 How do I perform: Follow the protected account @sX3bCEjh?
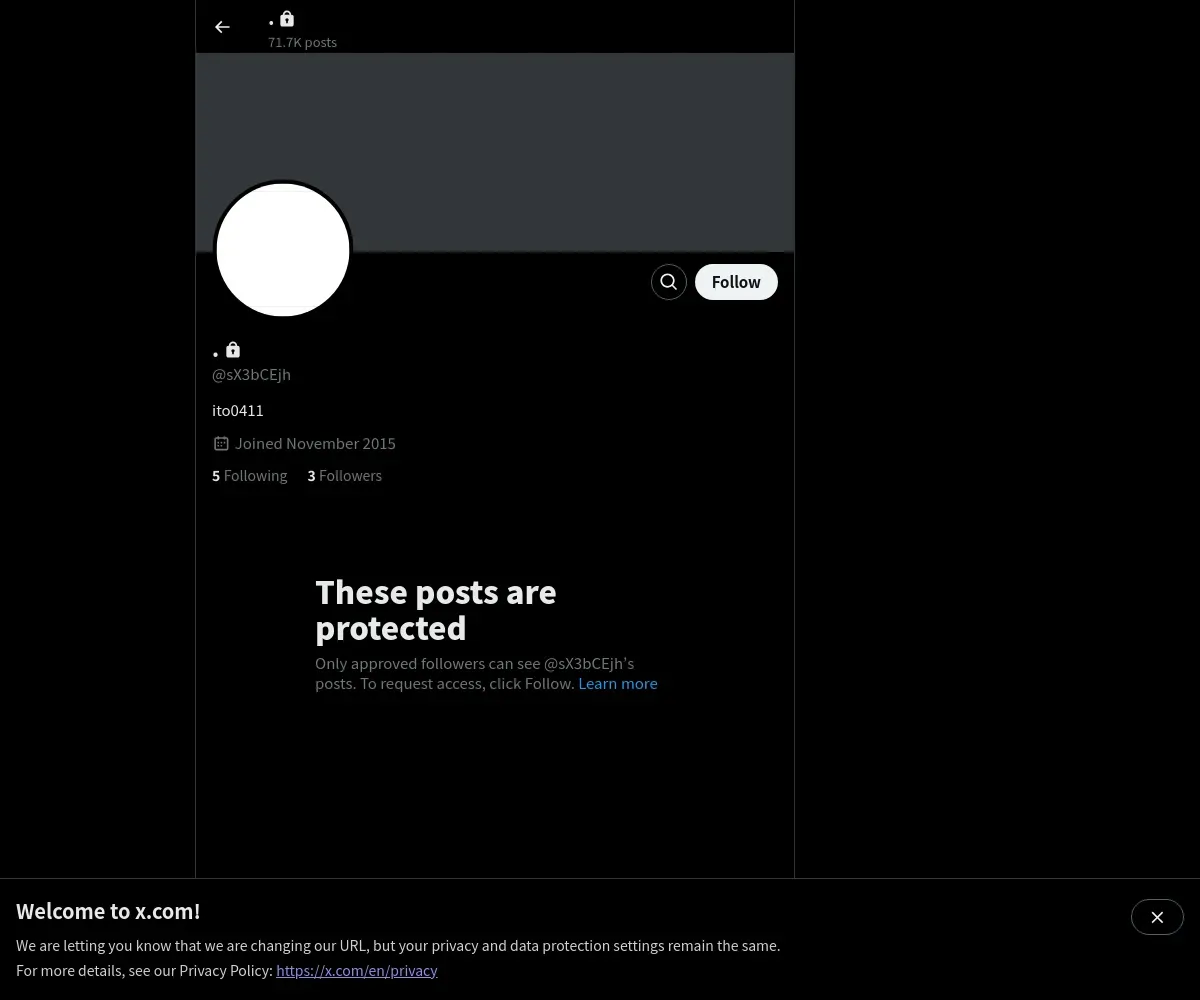pos(736,282)
